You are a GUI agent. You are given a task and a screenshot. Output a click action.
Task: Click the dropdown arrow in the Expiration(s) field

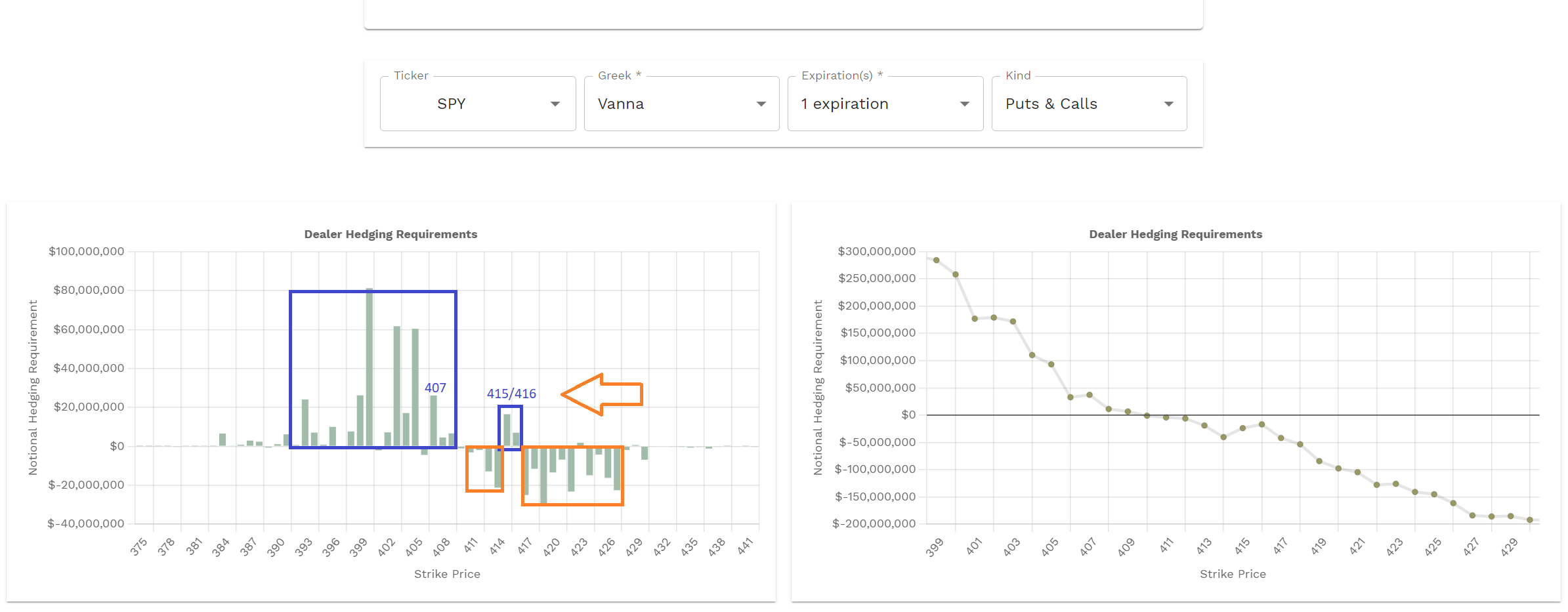tap(965, 104)
